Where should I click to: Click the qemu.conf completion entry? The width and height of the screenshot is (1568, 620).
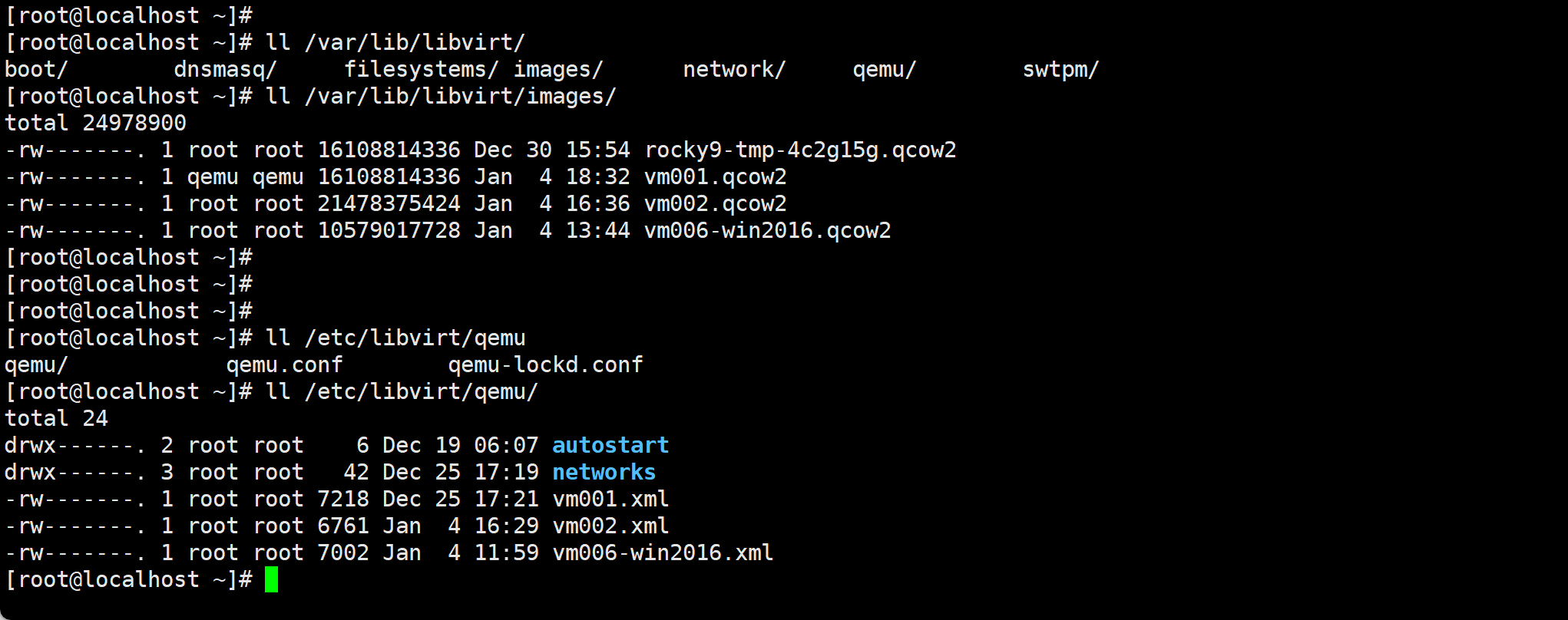pyautogui.click(x=284, y=365)
